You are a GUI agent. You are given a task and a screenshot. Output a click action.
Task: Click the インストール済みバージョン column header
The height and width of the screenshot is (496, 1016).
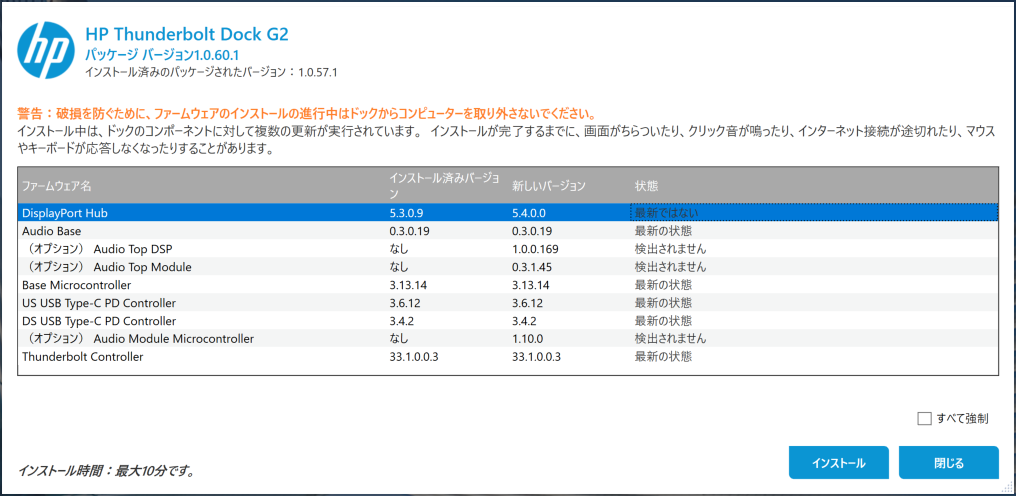coord(446,185)
